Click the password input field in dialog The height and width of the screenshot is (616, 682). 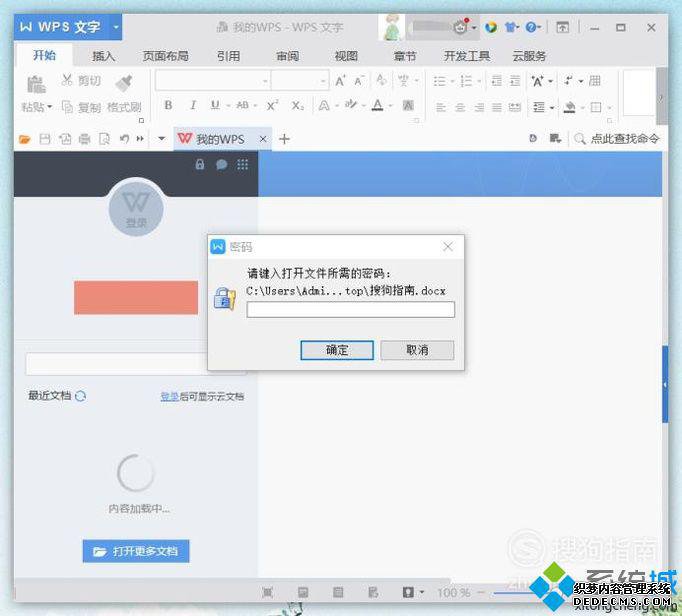click(x=351, y=310)
